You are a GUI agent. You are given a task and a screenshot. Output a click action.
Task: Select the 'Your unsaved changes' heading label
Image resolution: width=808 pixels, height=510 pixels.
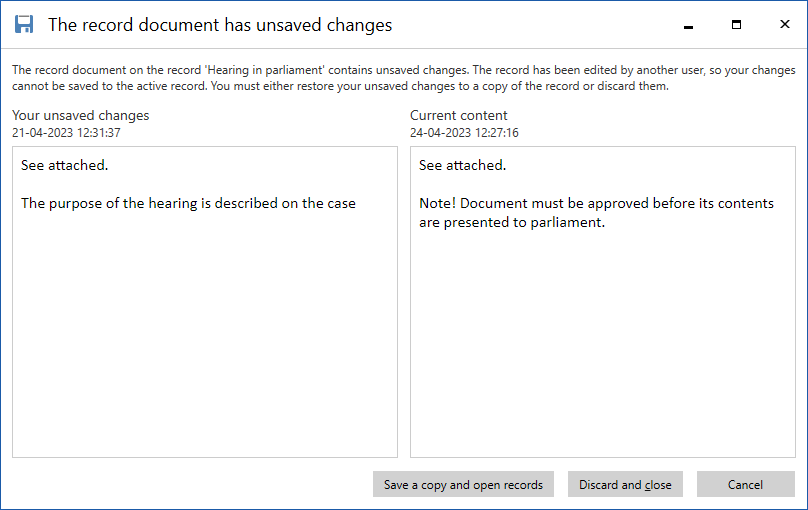click(80, 116)
